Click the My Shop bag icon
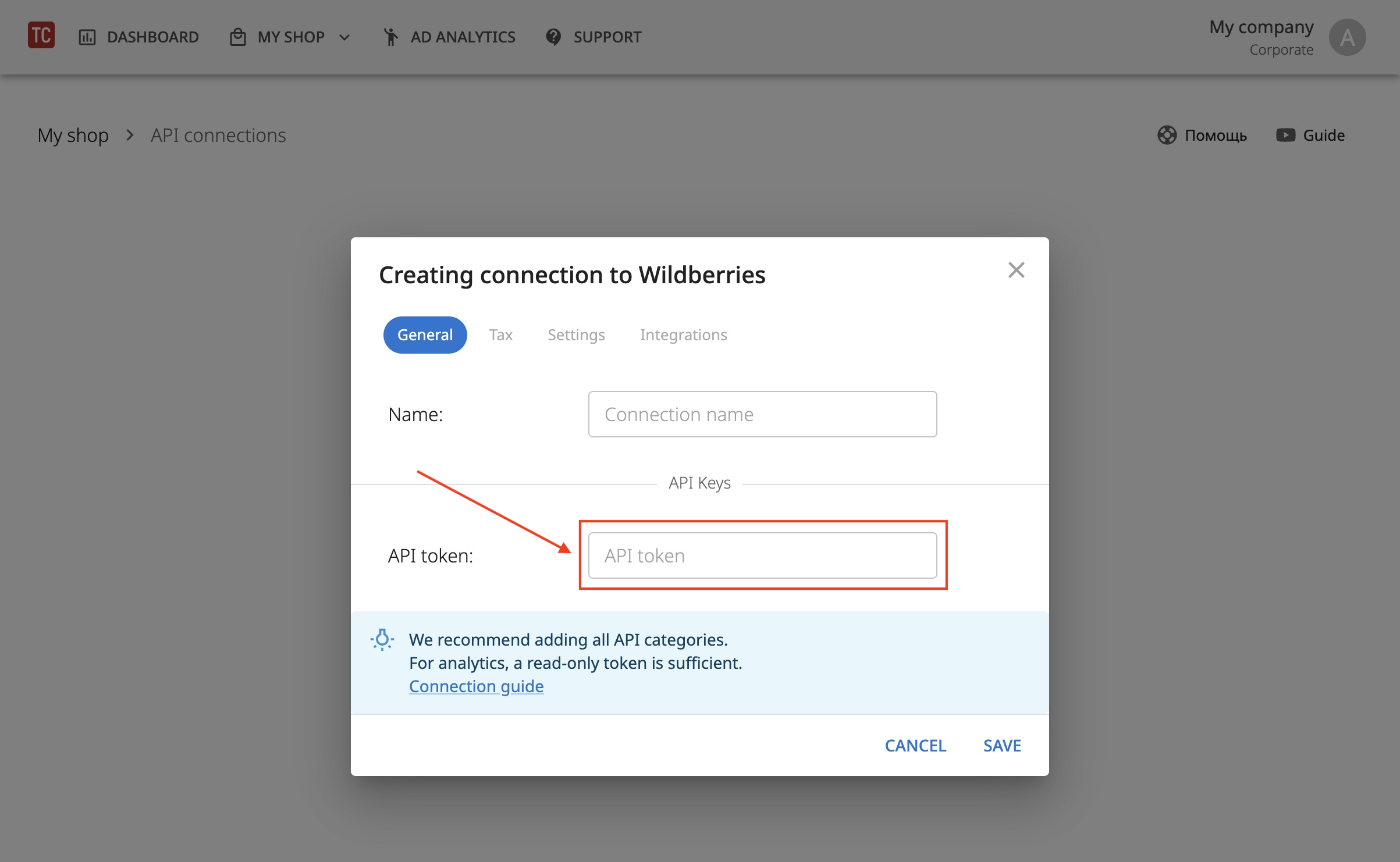 [x=237, y=37]
